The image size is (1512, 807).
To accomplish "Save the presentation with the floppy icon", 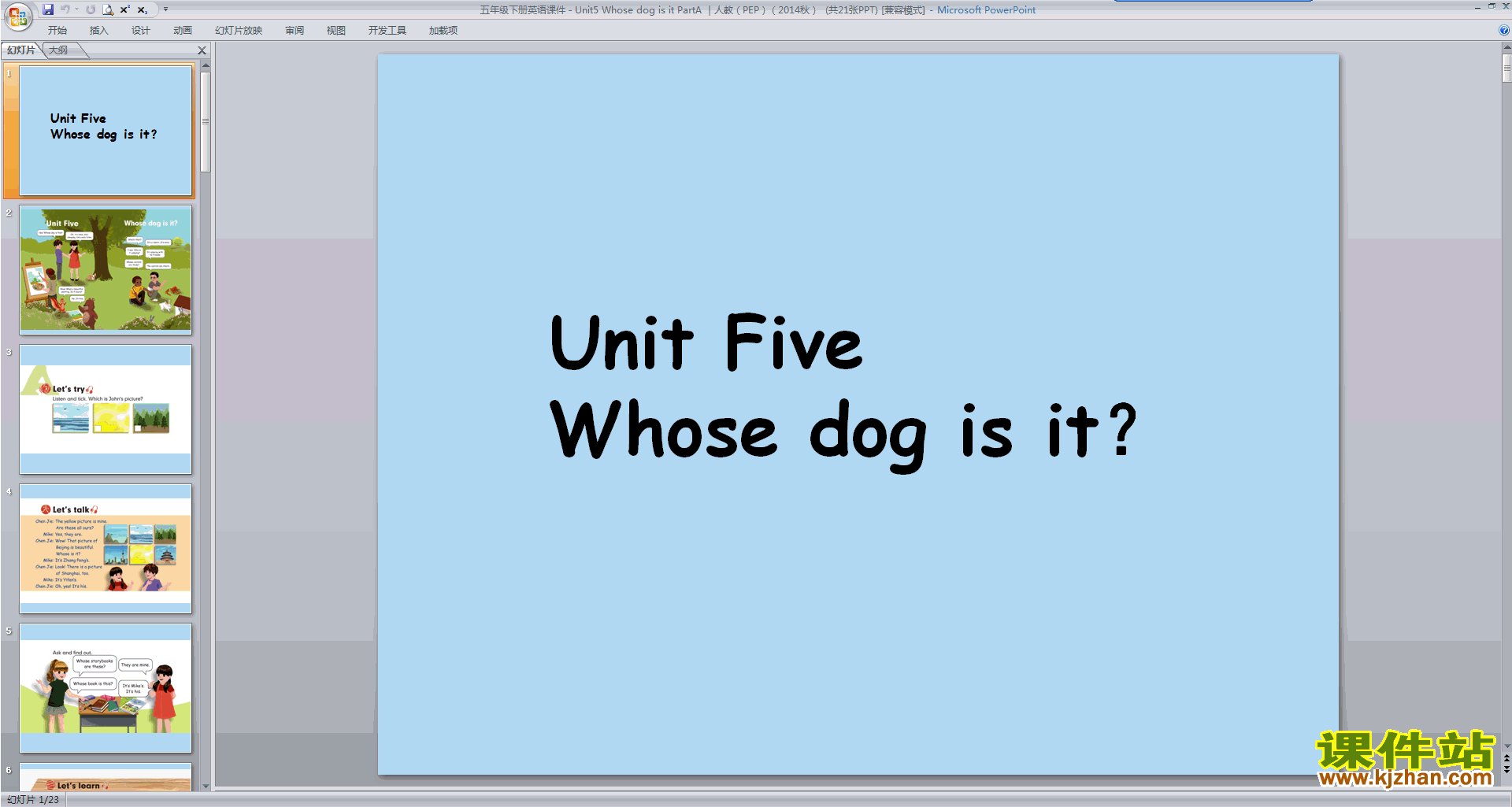I will 48,9.
